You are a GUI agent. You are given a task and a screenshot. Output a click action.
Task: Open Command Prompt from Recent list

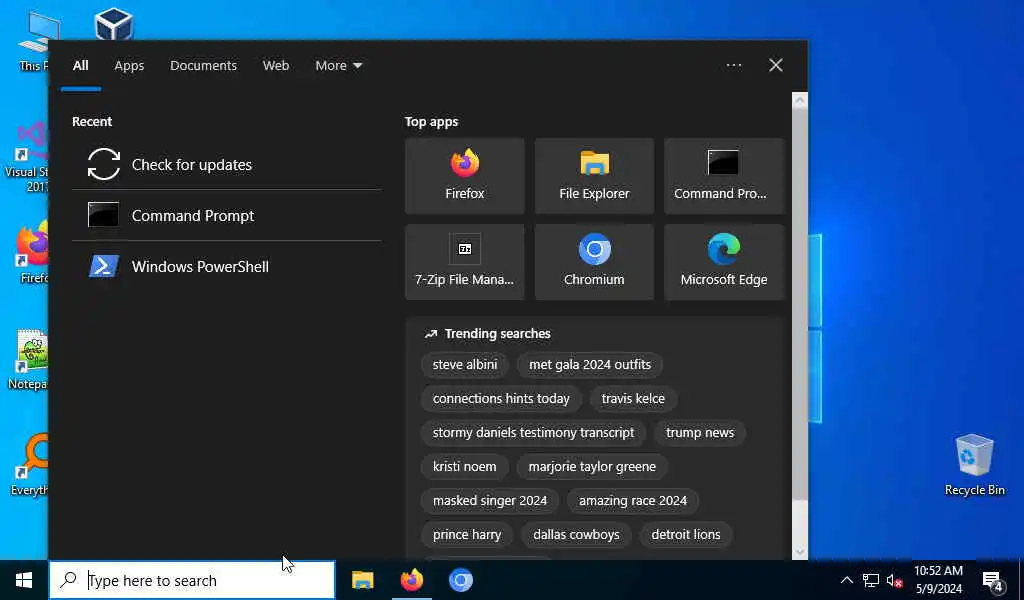[226, 215]
